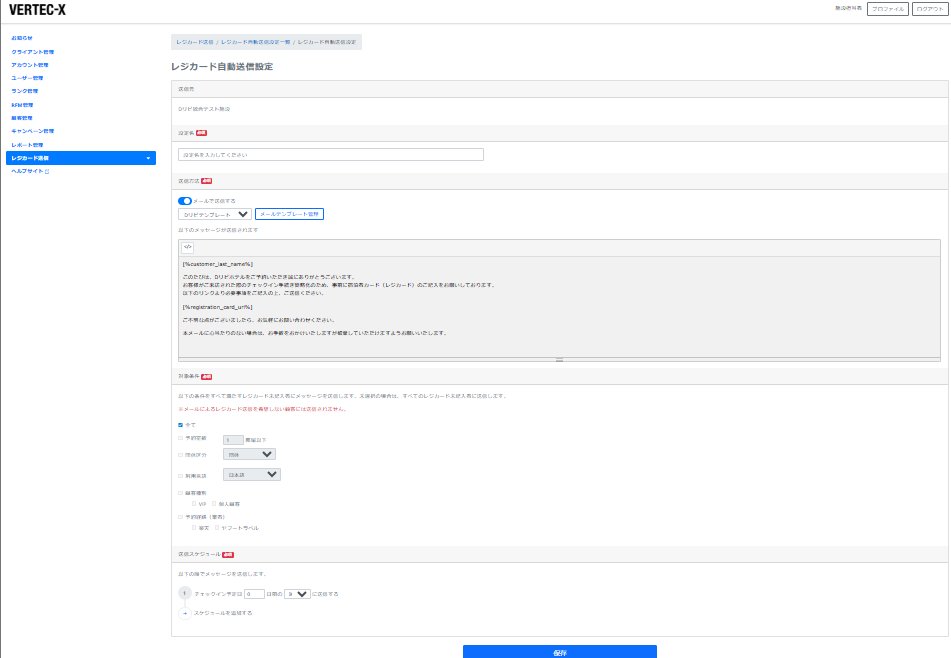
Task: Check the 個人顧客 checkbox
Action: pyautogui.click(x=214, y=504)
